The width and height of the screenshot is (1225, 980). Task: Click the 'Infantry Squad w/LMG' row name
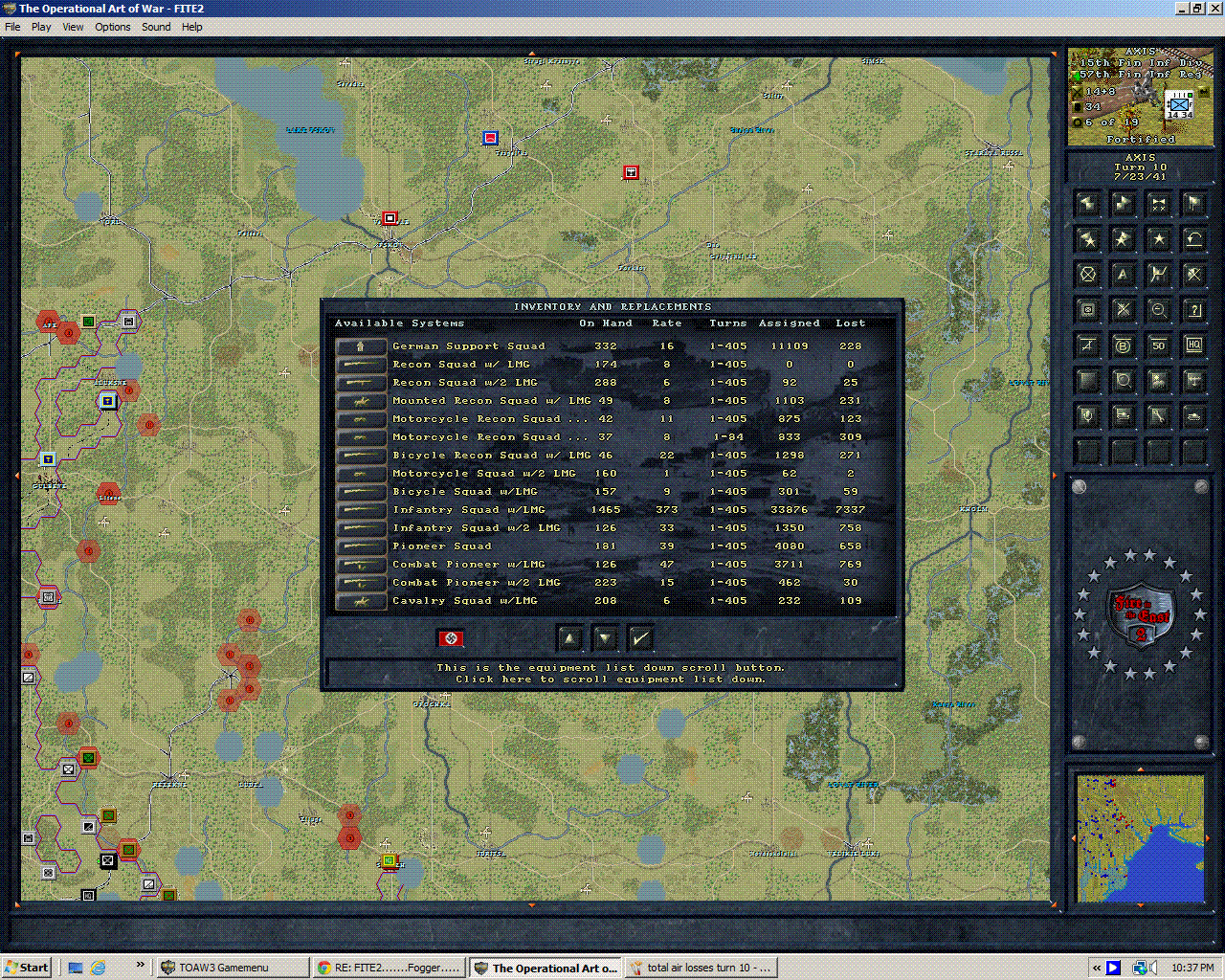pos(468,510)
